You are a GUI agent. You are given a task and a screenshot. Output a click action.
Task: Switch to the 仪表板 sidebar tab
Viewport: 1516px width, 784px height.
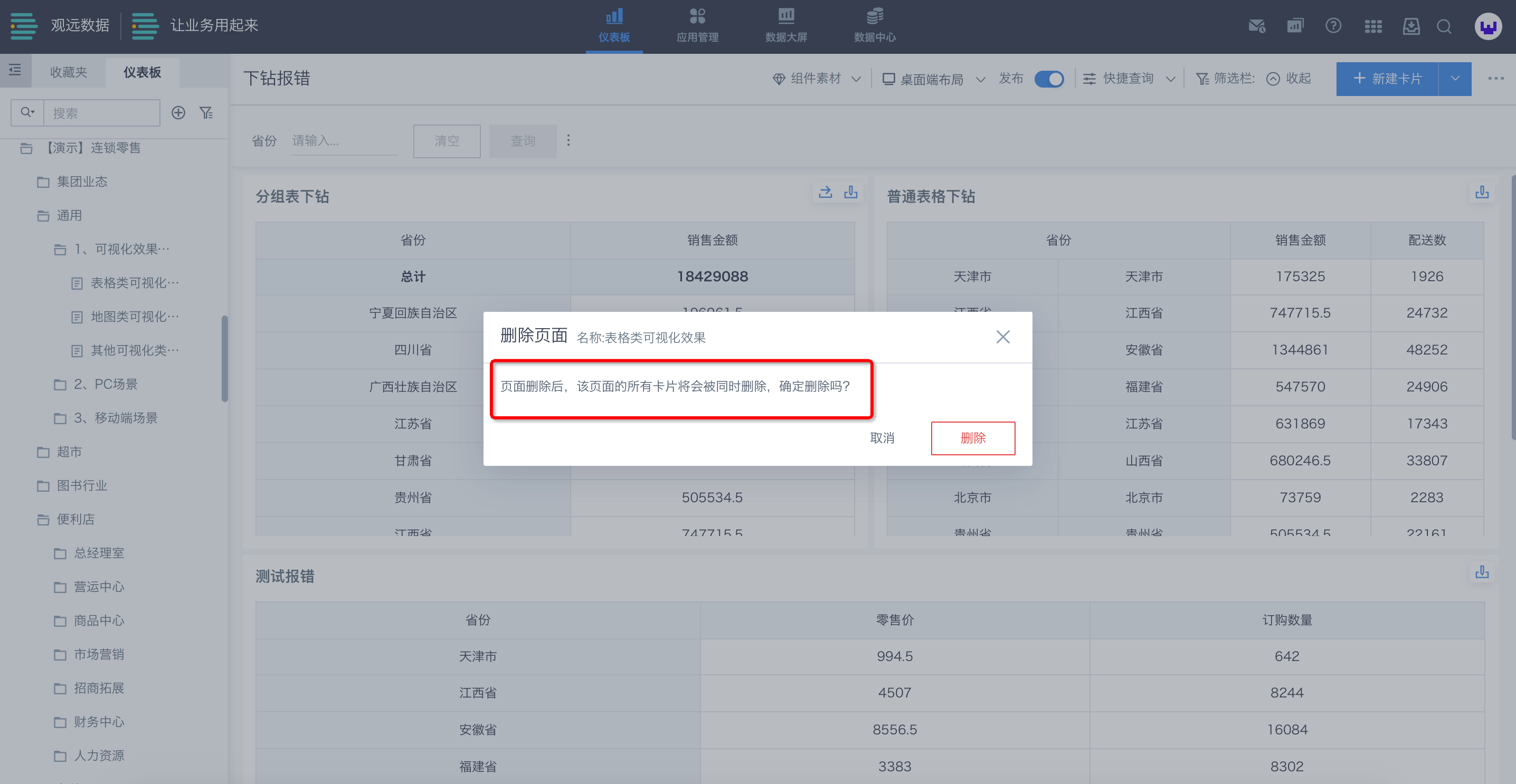(142, 72)
